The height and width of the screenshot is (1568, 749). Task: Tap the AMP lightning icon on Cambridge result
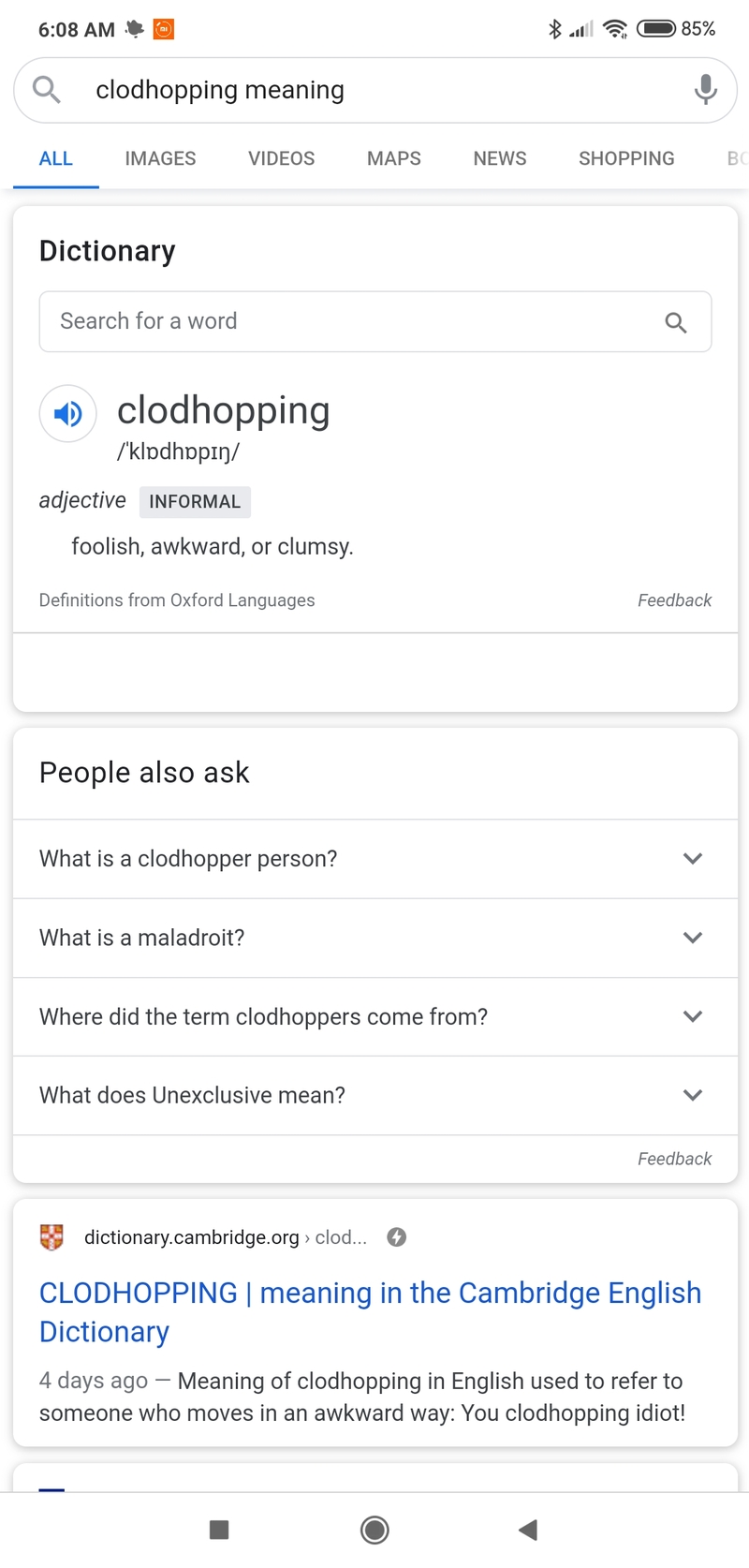397,1237
